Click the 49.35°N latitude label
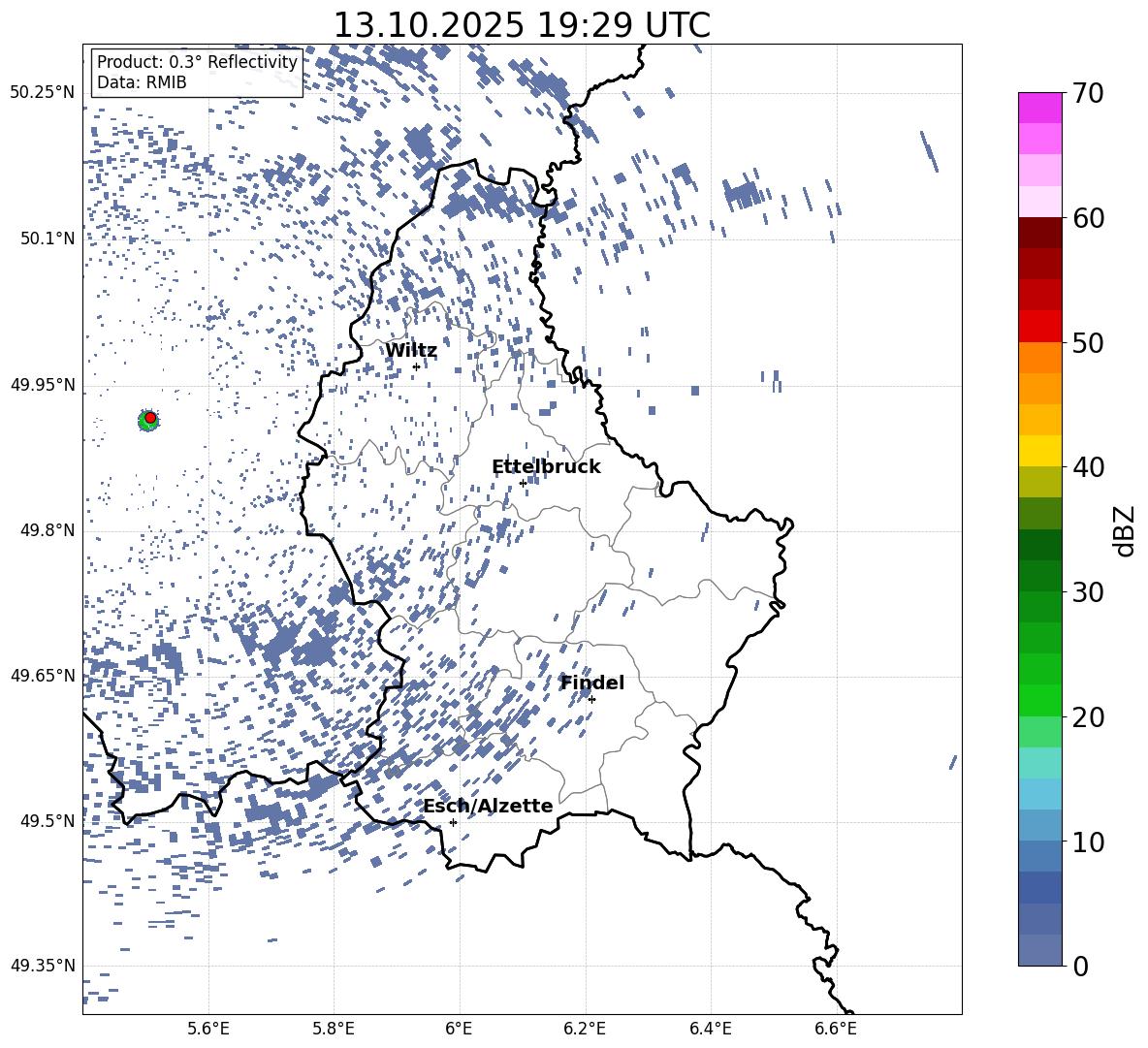The width and height of the screenshot is (1148, 1048). pos(43,966)
